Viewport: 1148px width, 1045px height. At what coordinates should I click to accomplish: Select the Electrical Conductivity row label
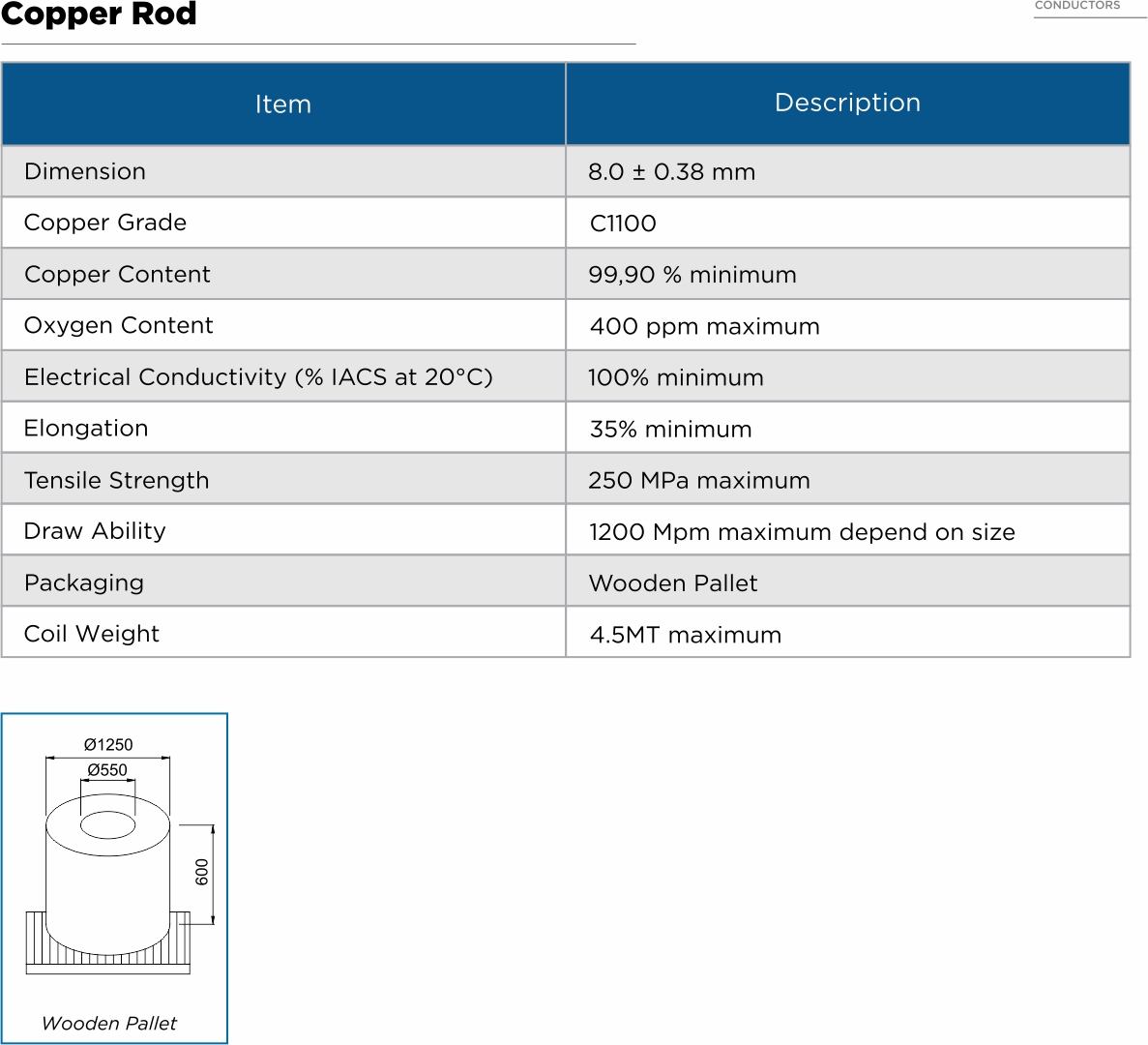[258, 377]
